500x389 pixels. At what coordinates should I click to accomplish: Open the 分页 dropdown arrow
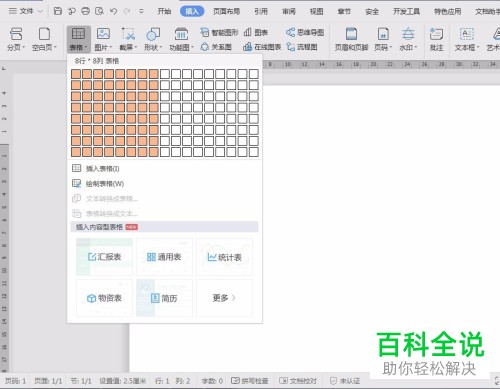click(23, 47)
